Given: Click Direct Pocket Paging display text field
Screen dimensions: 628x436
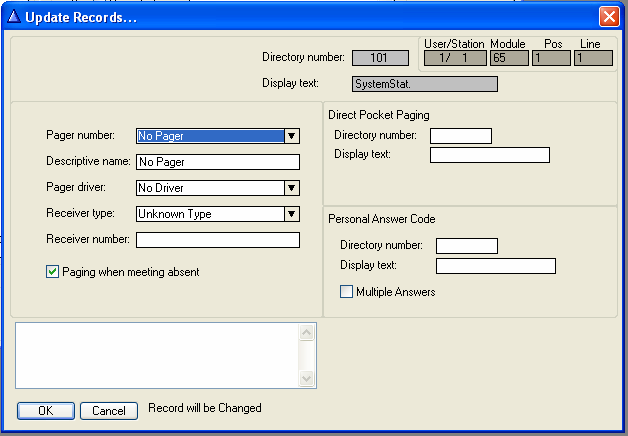Looking at the screenshot, I should [x=489, y=155].
